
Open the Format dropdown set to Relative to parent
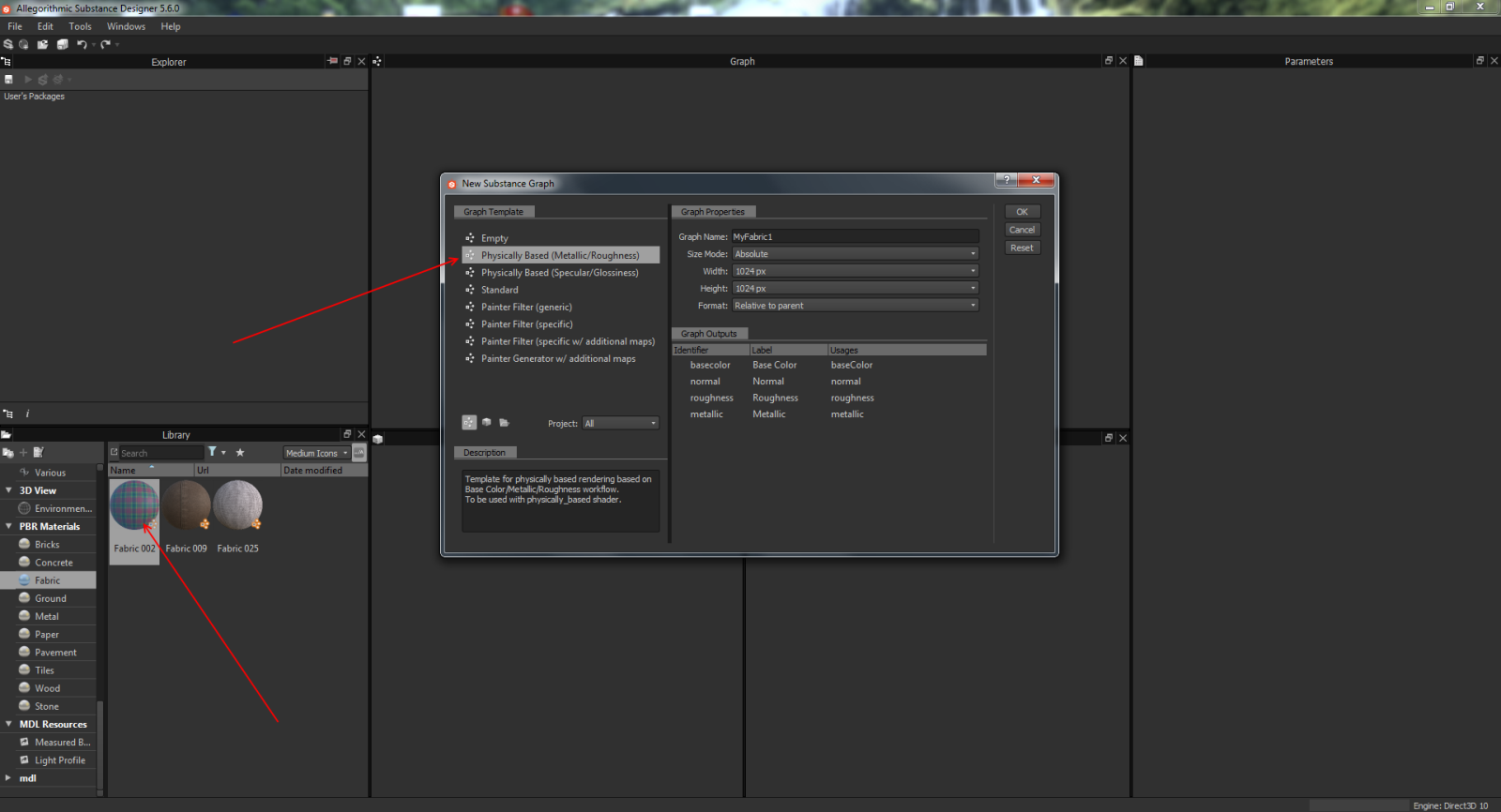pyautogui.click(x=856, y=306)
